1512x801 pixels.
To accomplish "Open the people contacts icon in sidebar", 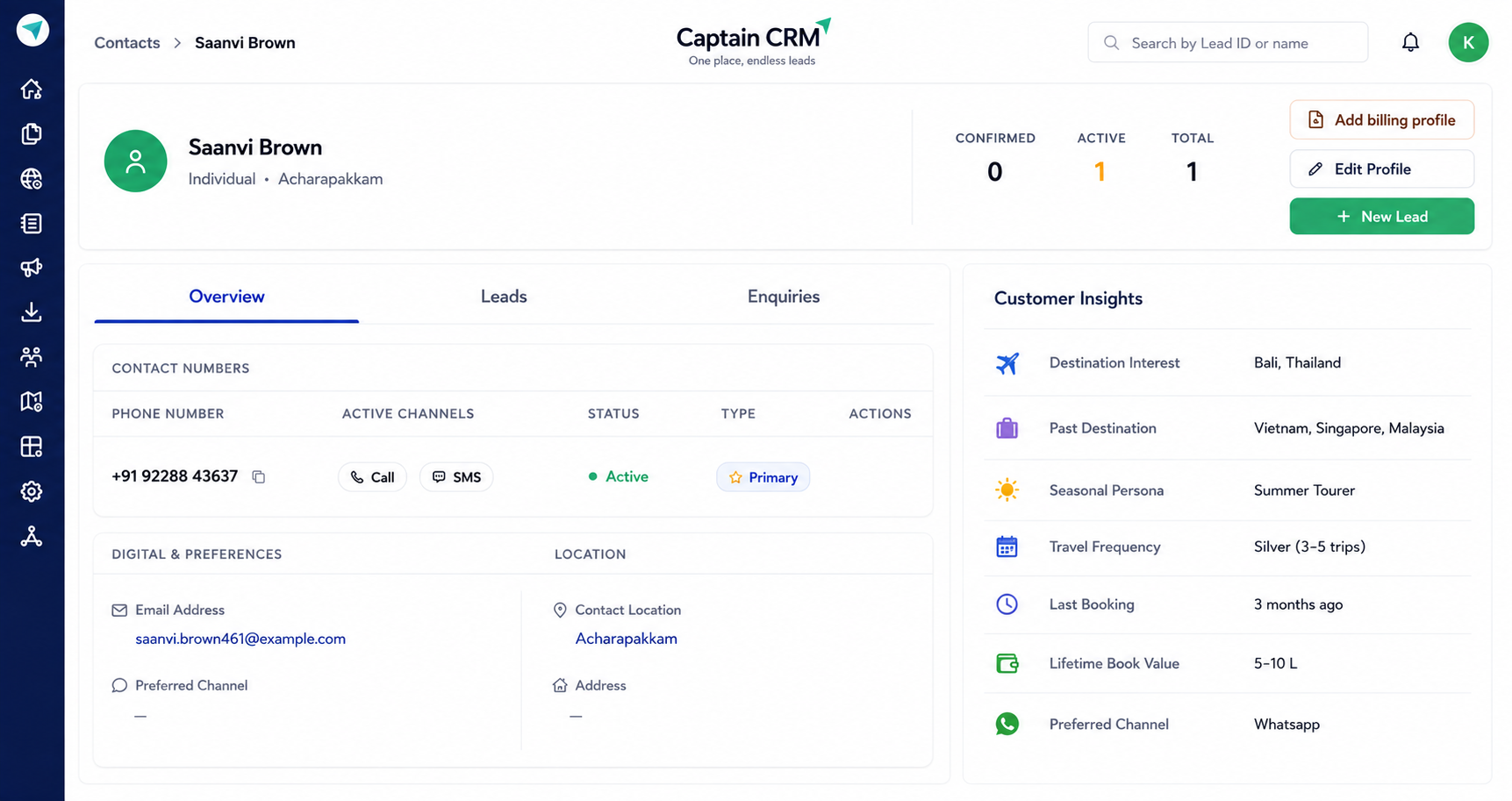I will 32,357.
